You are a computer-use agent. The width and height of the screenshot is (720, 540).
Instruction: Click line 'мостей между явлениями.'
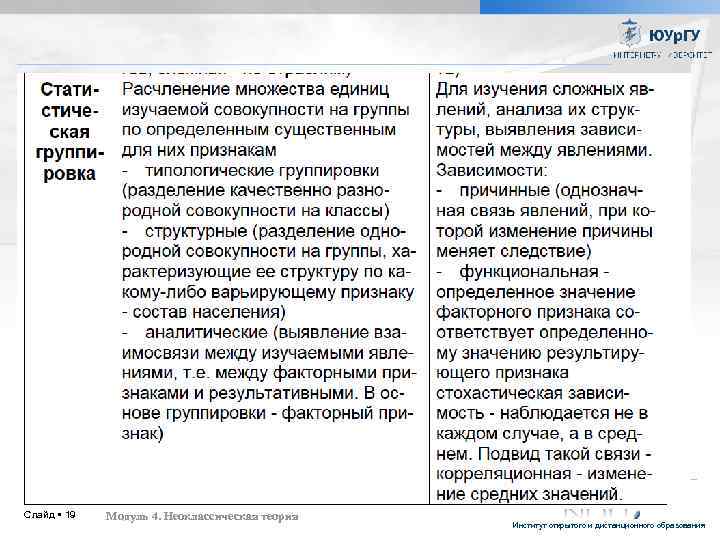tap(544, 150)
